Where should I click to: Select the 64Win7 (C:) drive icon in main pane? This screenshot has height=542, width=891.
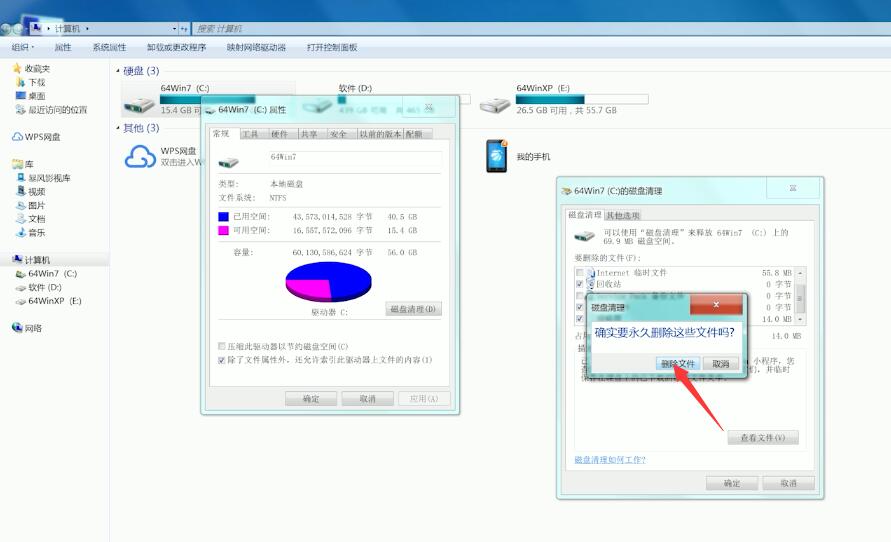pos(139,104)
